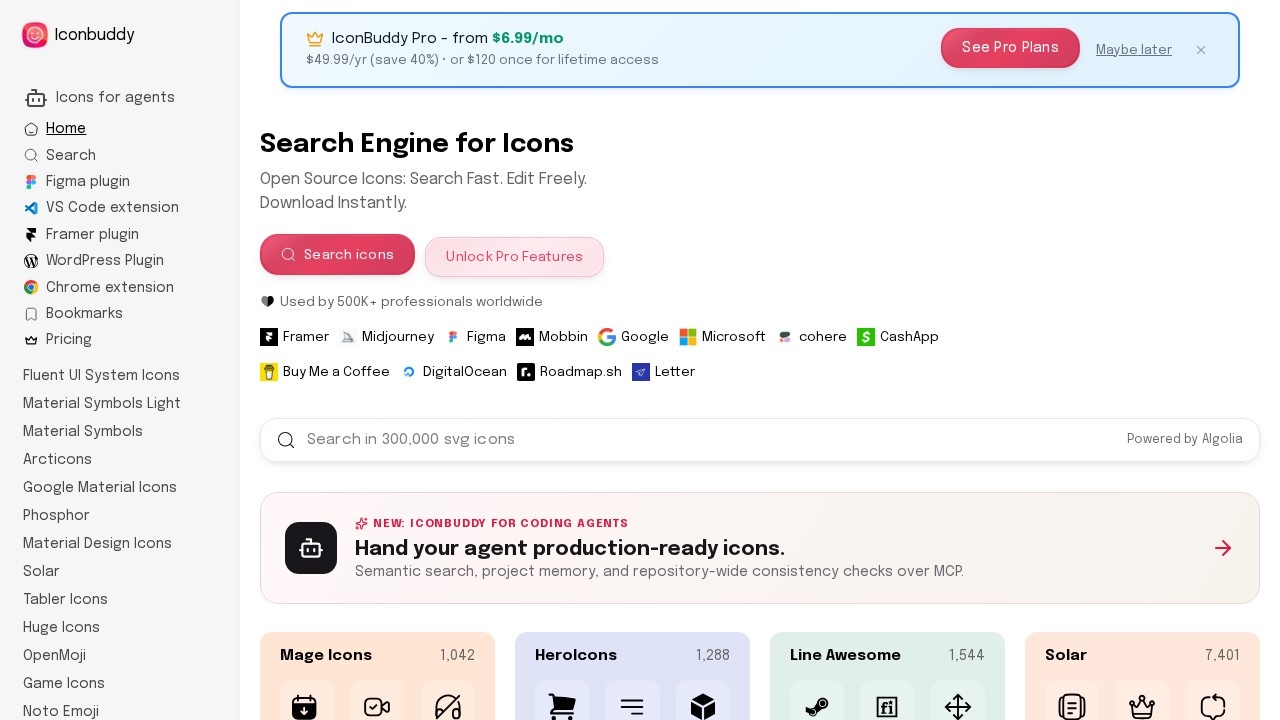Click the HeroIcons menu lines icon
Screen dimensions: 1280x720
click(x=632, y=707)
